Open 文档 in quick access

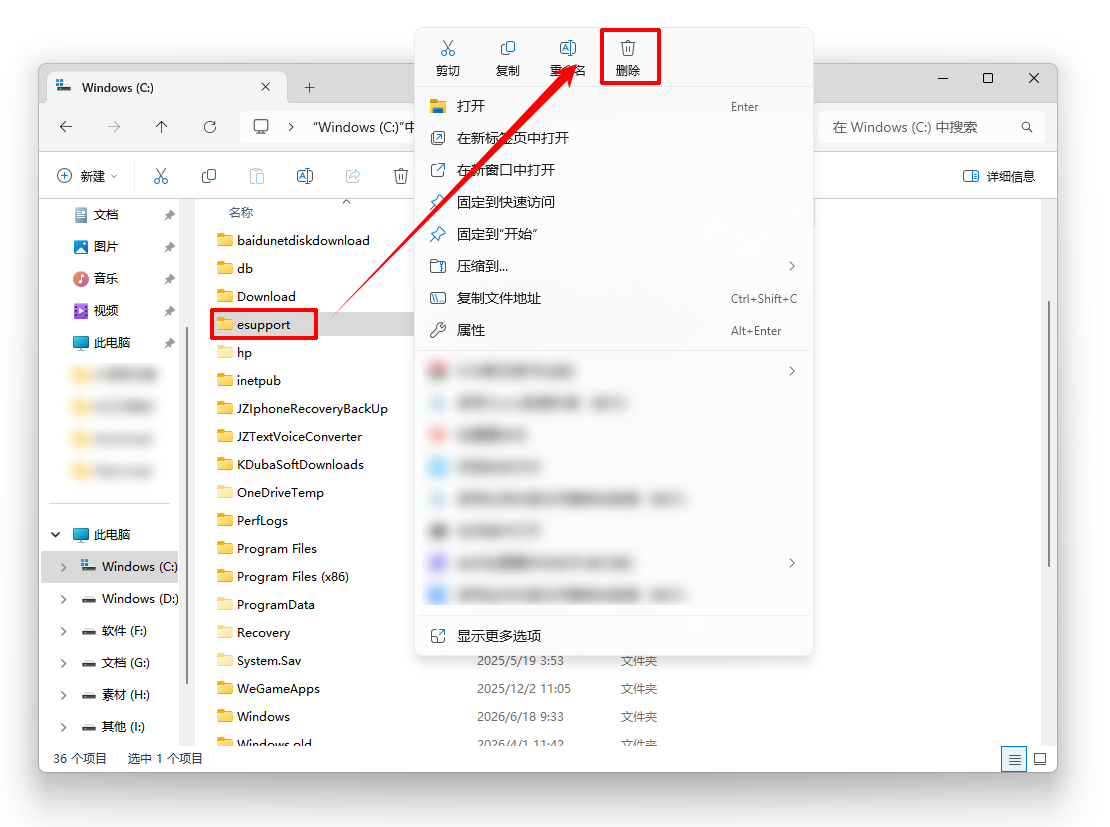click(106, 215)
